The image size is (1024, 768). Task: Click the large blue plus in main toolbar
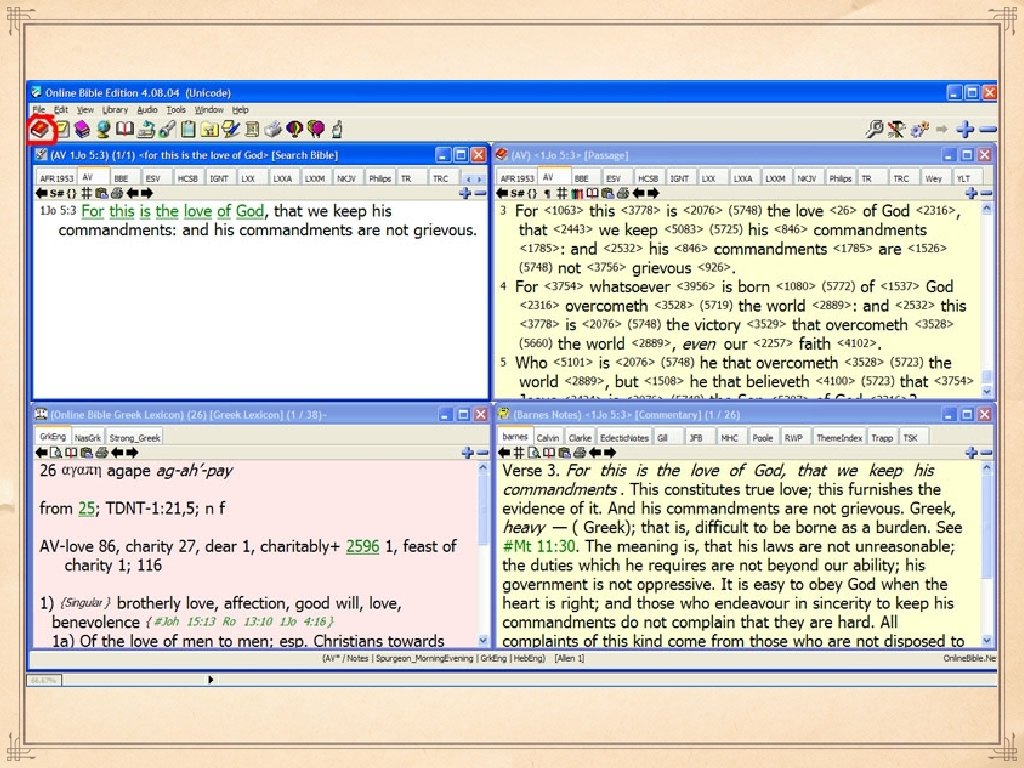point(965,129)
